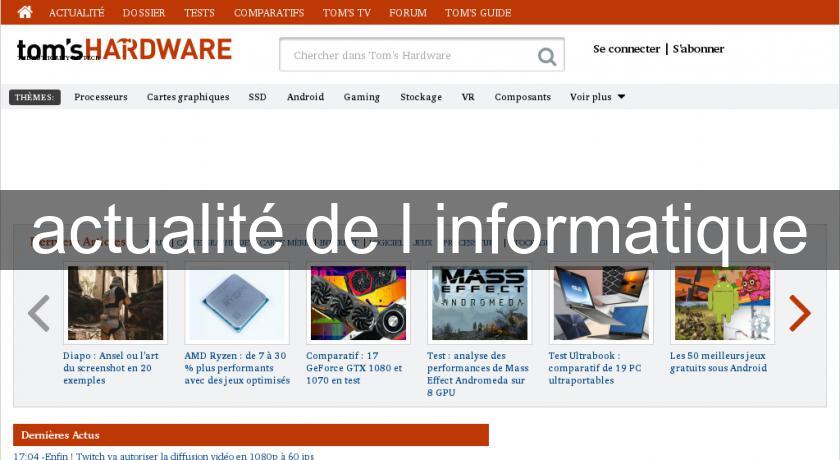This screenshot has width=840, height=460.
Task: Click the THÈMES label badge
Action: [35, 97]
